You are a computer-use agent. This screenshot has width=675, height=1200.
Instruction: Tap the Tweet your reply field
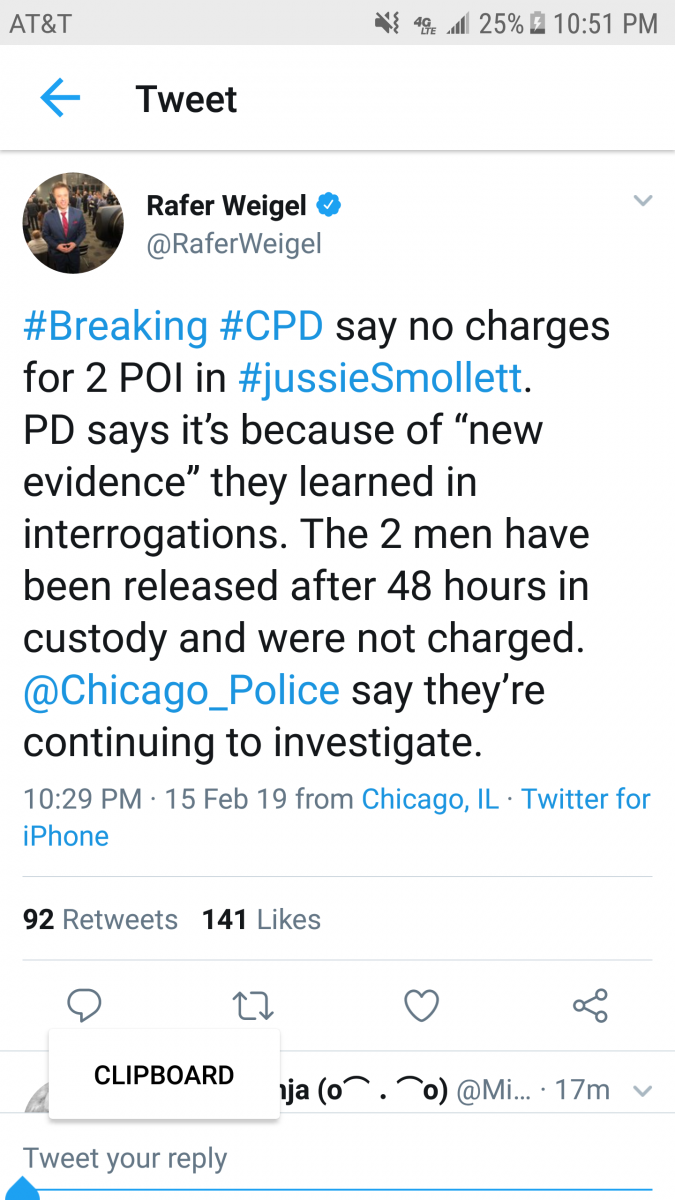(300, 1158)
